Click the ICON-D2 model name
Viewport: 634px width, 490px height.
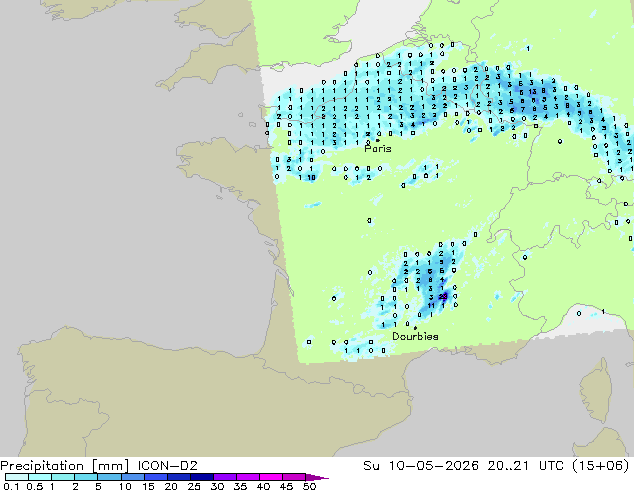point(167,466)
